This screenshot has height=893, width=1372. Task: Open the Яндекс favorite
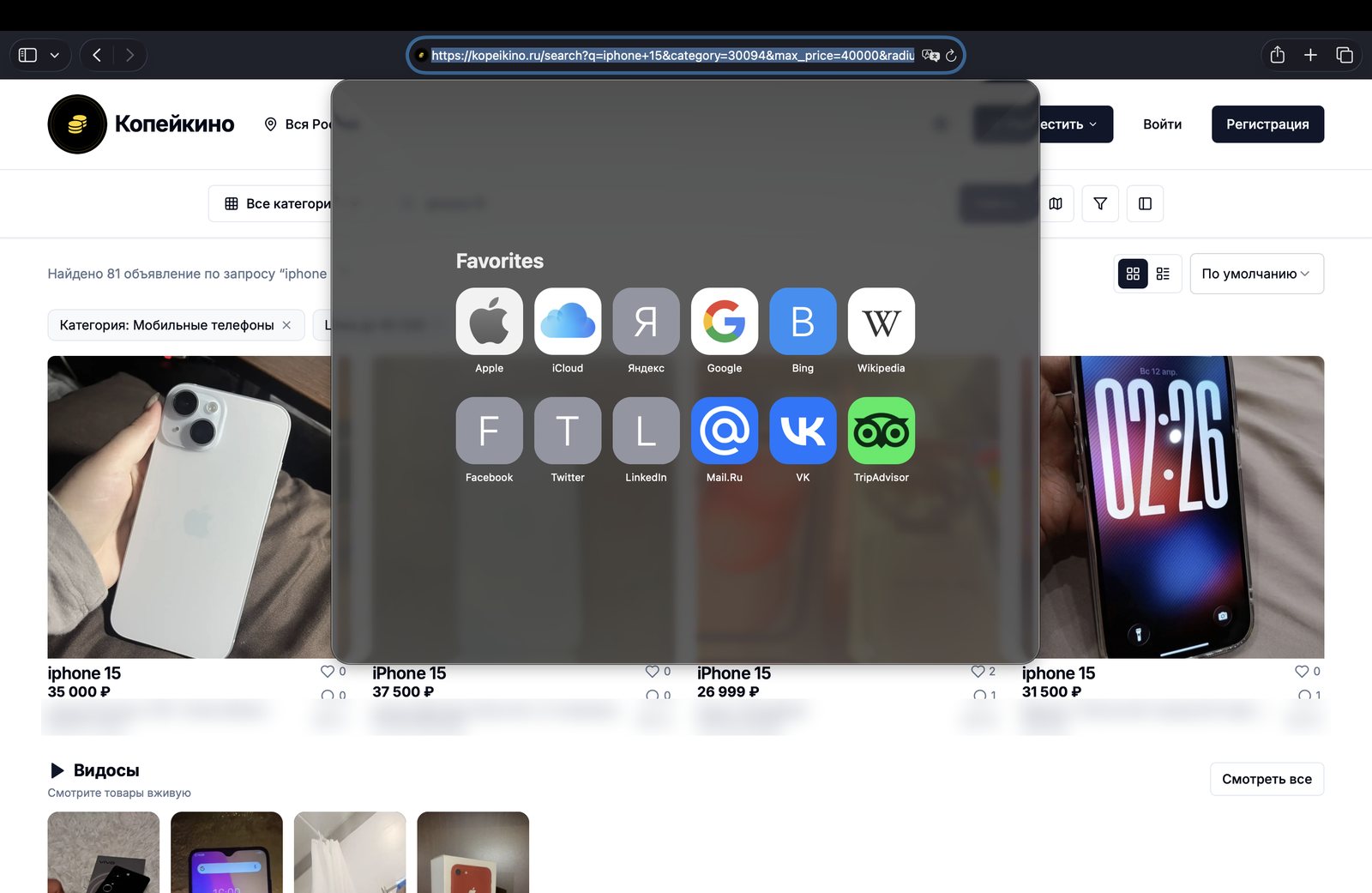[646, 321]
